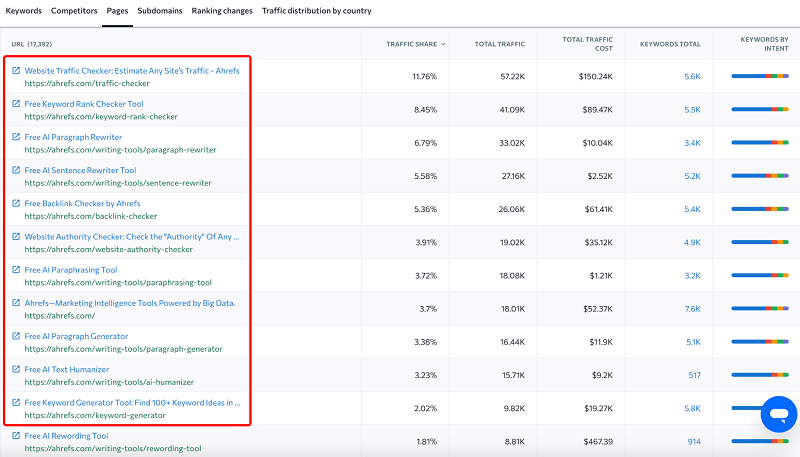Click Total Traffic Cost column header
Screen dimensions: 800x457
pyautogui.click(x=587, y=44)
